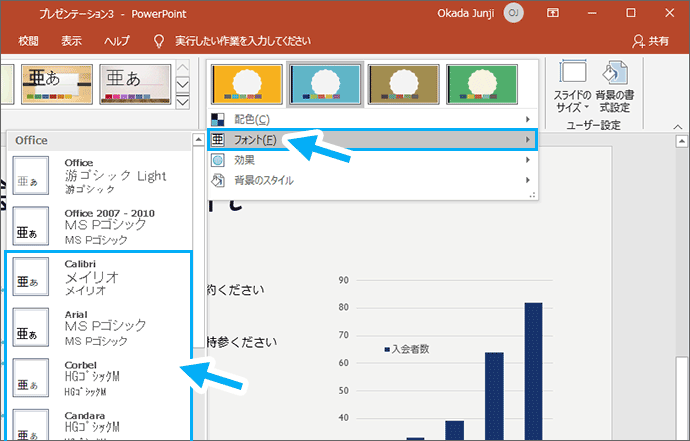This screenshot has width=690, height=441.
Task: Select the Office 游ゴシック Light font set
Action: coord(100,176)
